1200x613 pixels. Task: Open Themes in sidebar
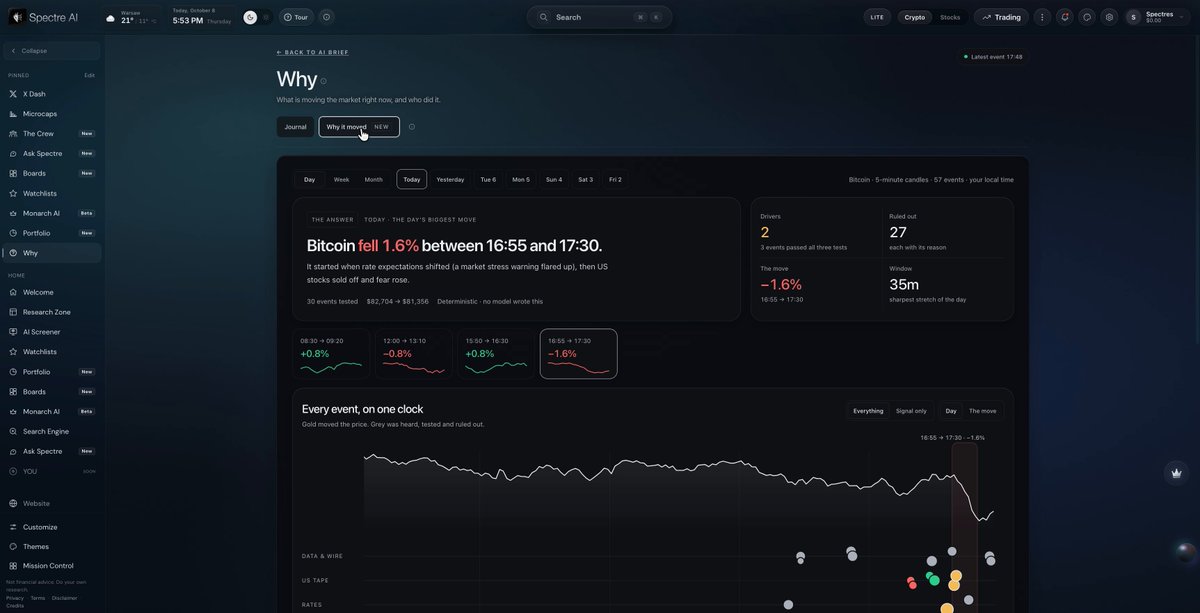click(x=52, y=547)
